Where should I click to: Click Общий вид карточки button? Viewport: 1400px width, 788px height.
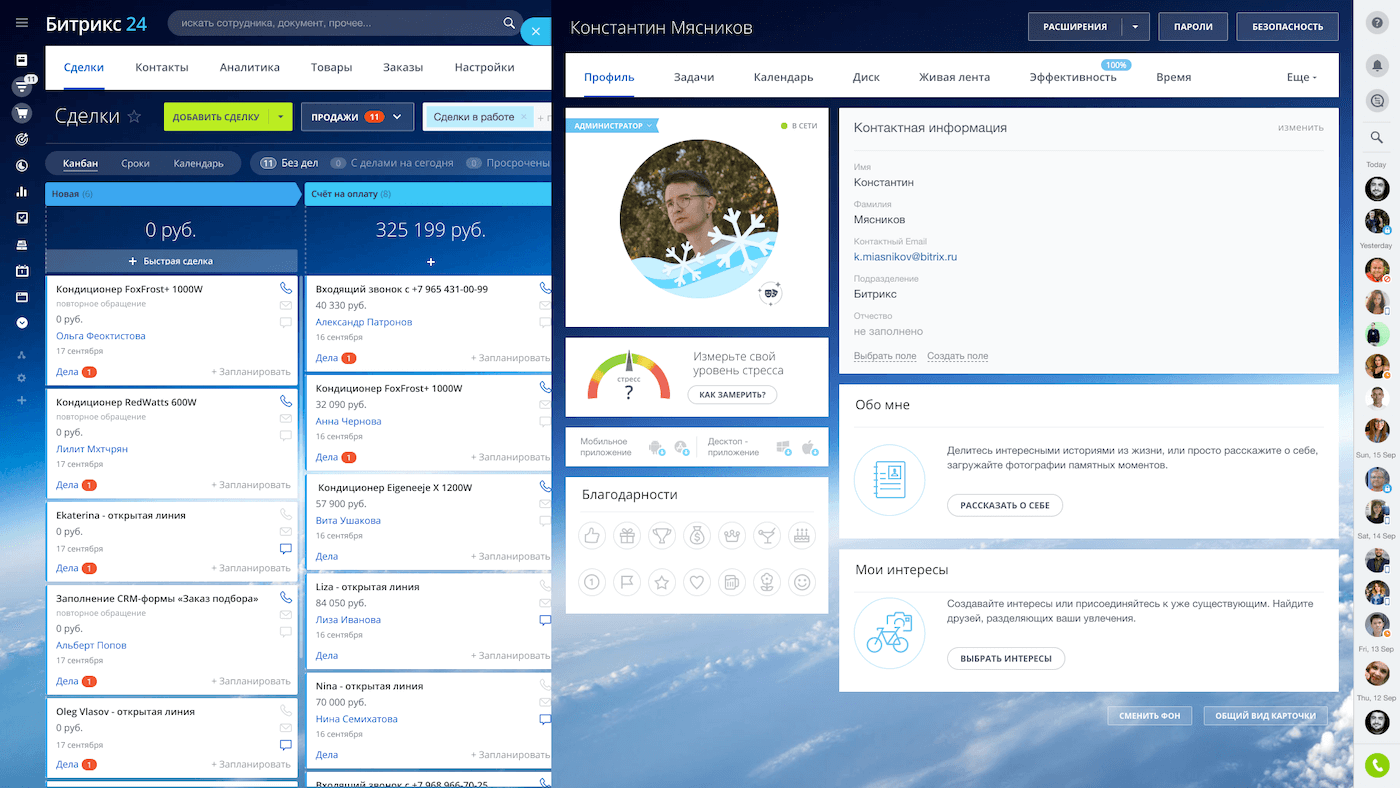pos(1266,716)
